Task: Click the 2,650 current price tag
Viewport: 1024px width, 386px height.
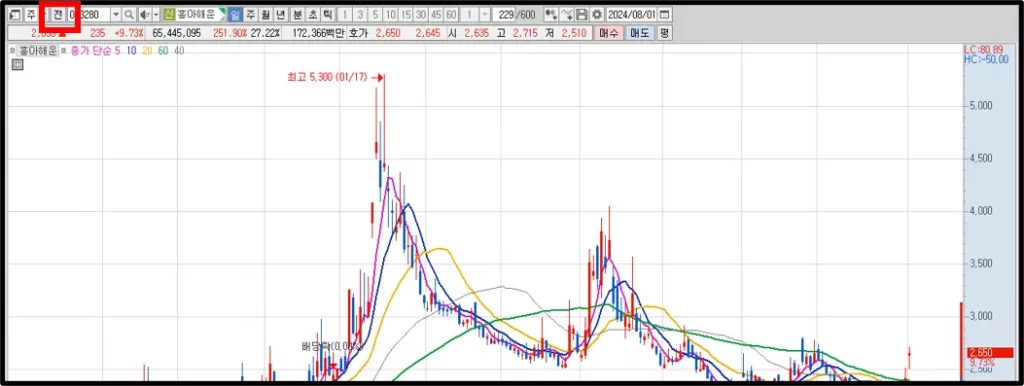Action: (x=990, y=353)
